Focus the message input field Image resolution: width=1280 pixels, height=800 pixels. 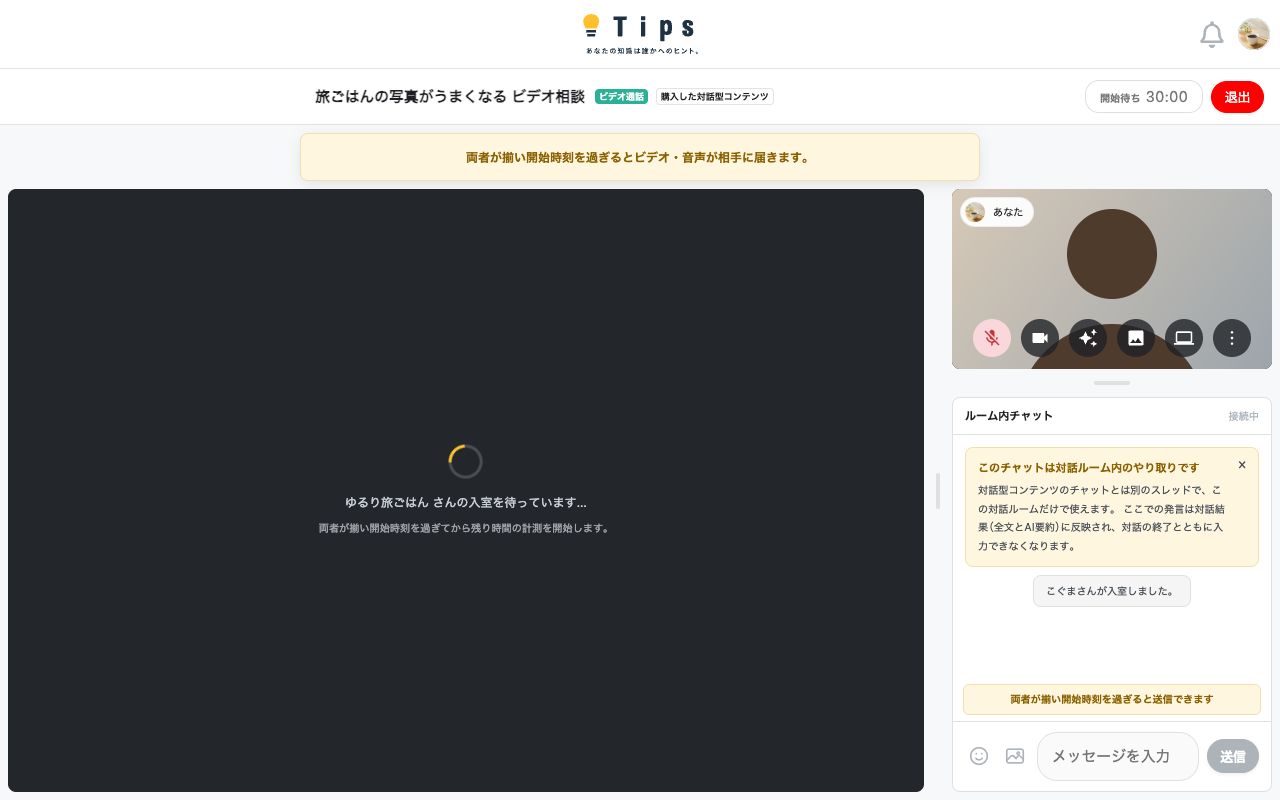click(x=1118, y=756)
